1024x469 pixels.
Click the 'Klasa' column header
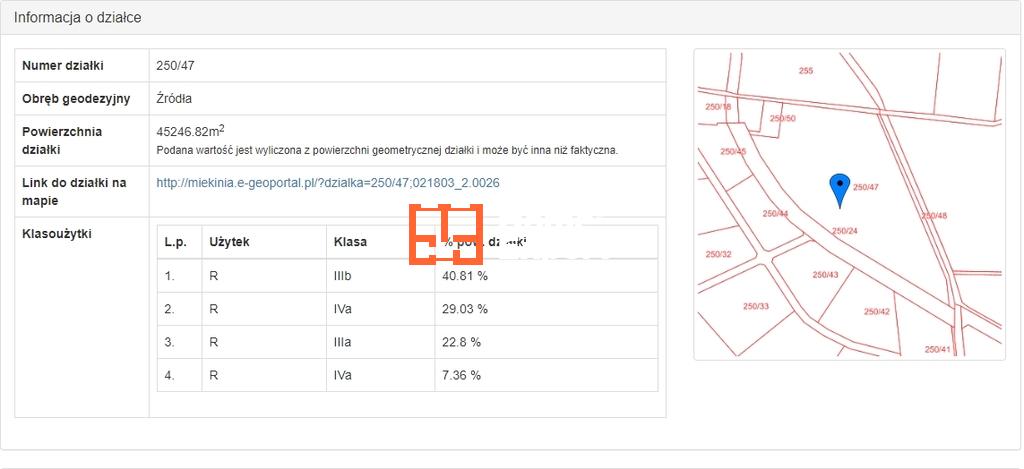[350, 242]
